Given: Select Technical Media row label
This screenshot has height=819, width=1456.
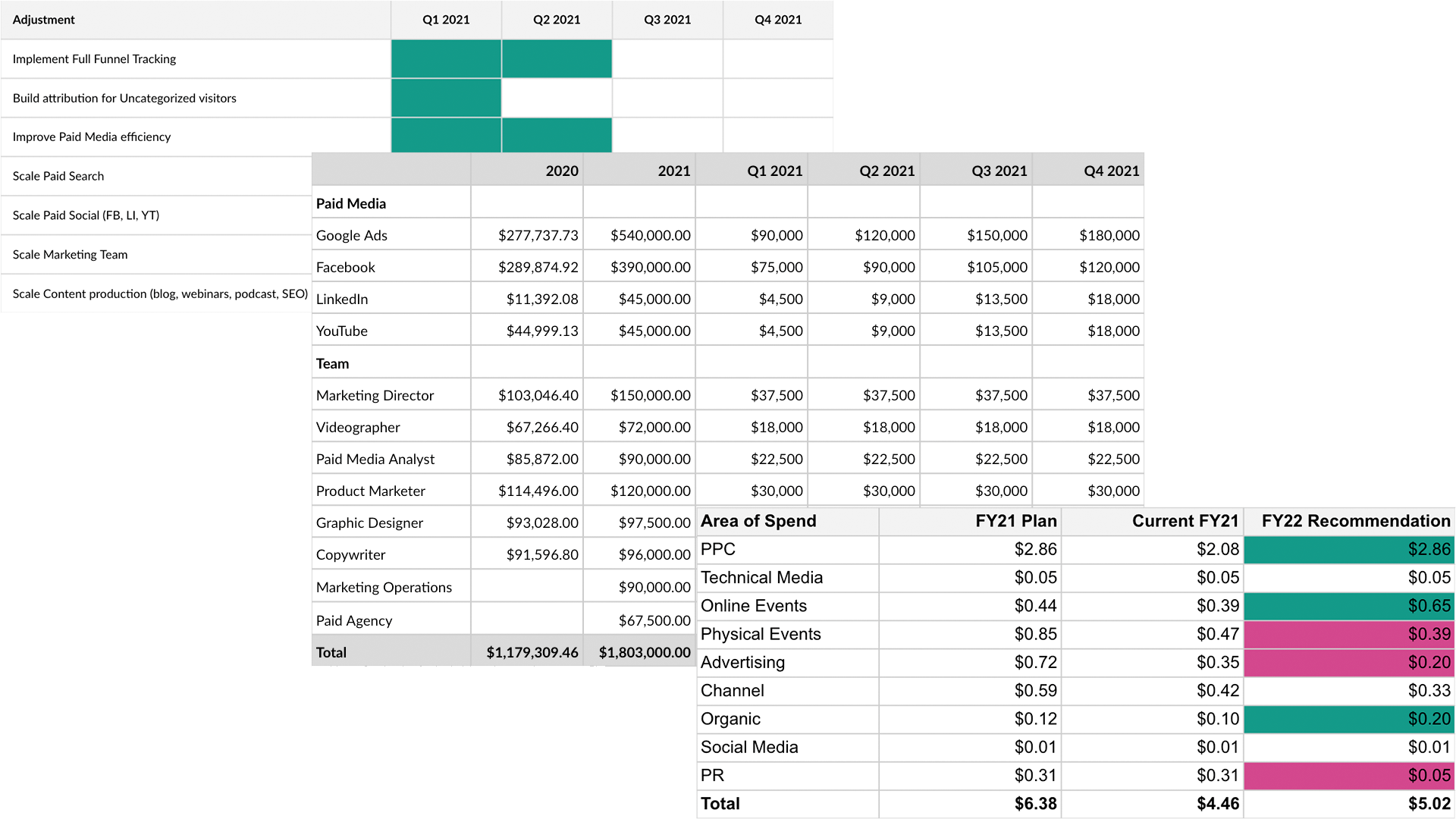Looking at the screenshot, I should pyautogui.click(x=761, y=578).
